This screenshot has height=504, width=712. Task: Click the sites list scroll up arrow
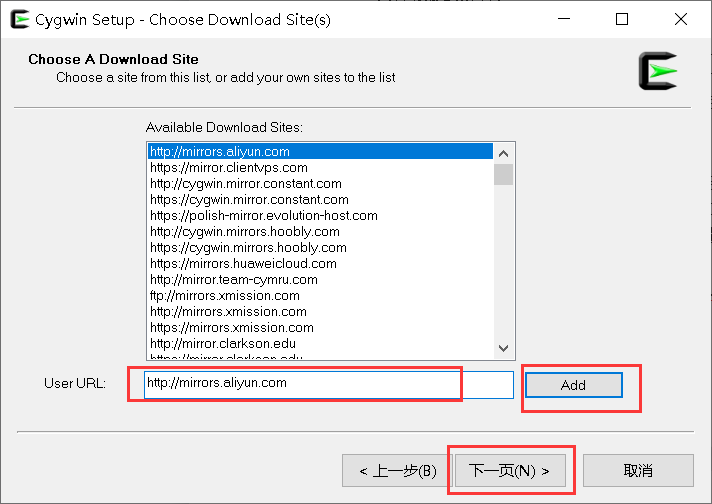click(x=503, y=153)
